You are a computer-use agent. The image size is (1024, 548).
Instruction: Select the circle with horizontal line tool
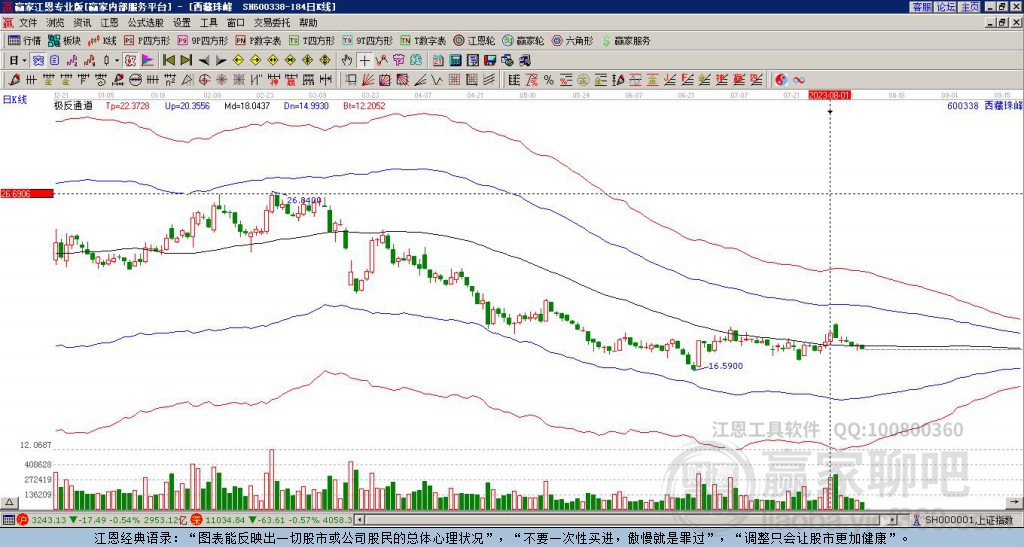pyautogui.click(x=135, y=80)
